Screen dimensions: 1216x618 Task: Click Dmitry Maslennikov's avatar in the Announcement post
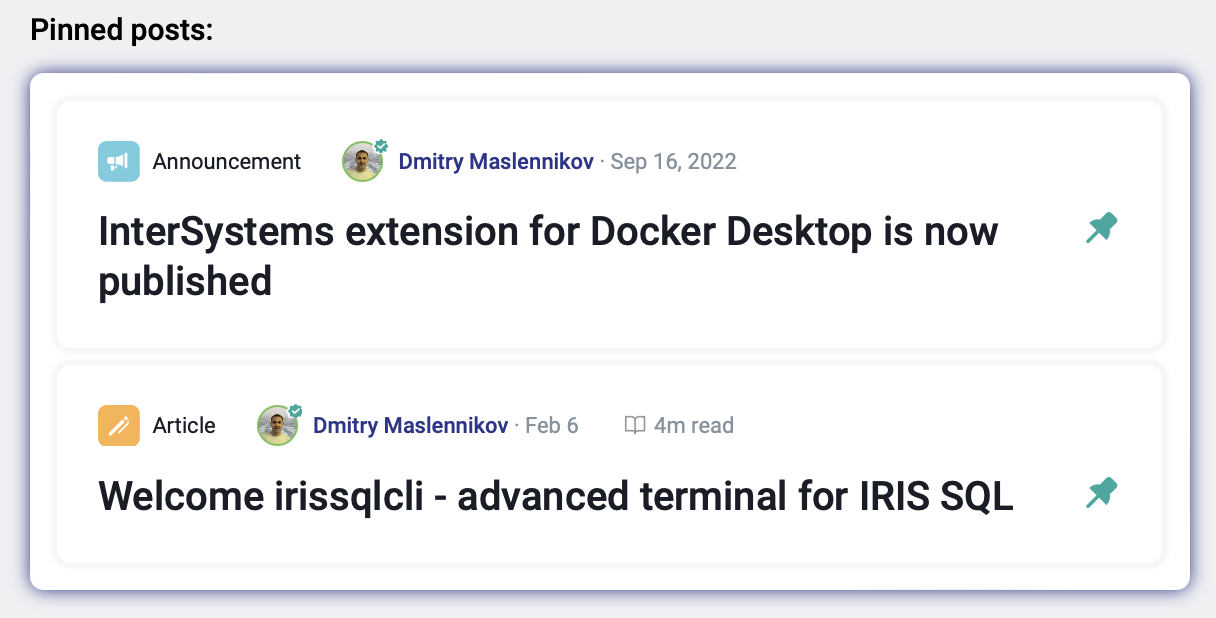tap(362, 162)
